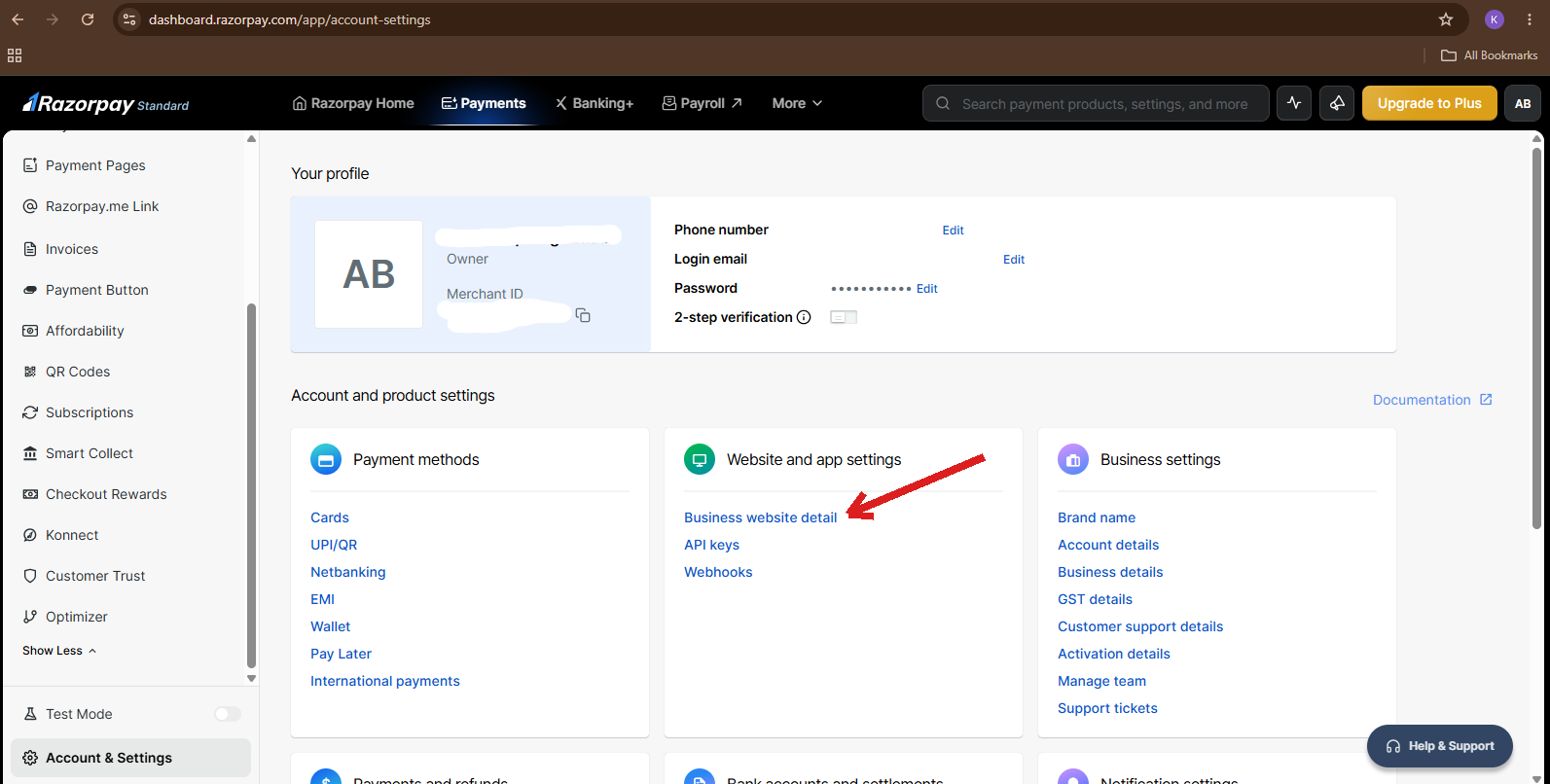Click the search payment products field

1096,103
